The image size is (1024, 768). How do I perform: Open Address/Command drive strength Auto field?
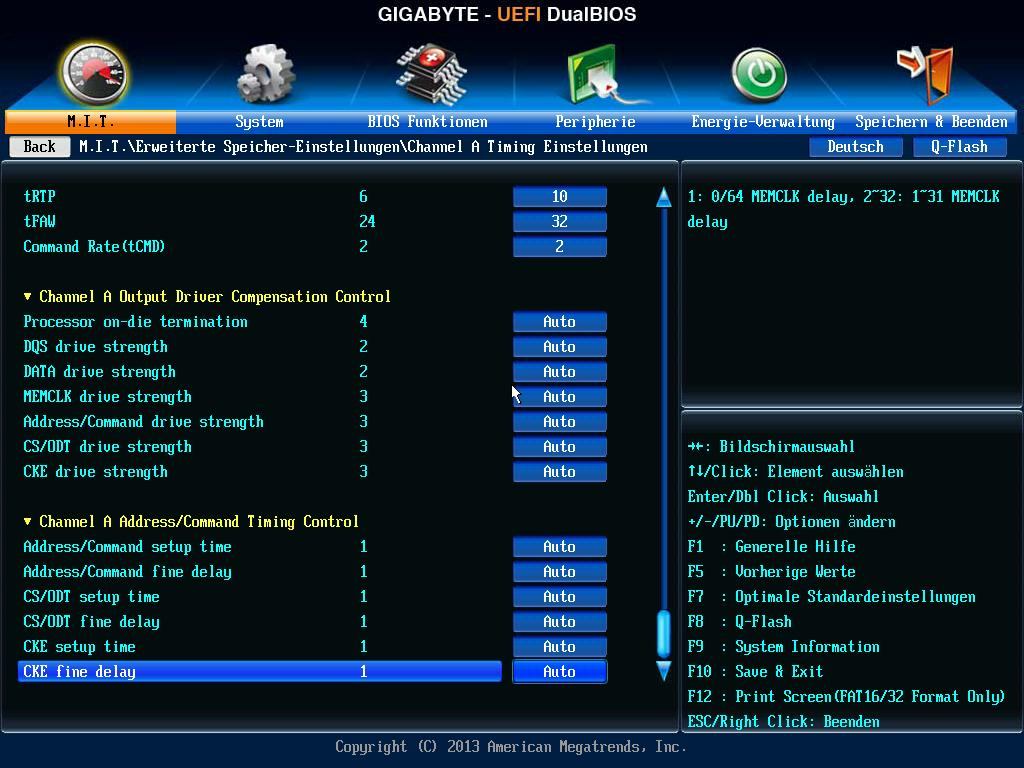560,421
